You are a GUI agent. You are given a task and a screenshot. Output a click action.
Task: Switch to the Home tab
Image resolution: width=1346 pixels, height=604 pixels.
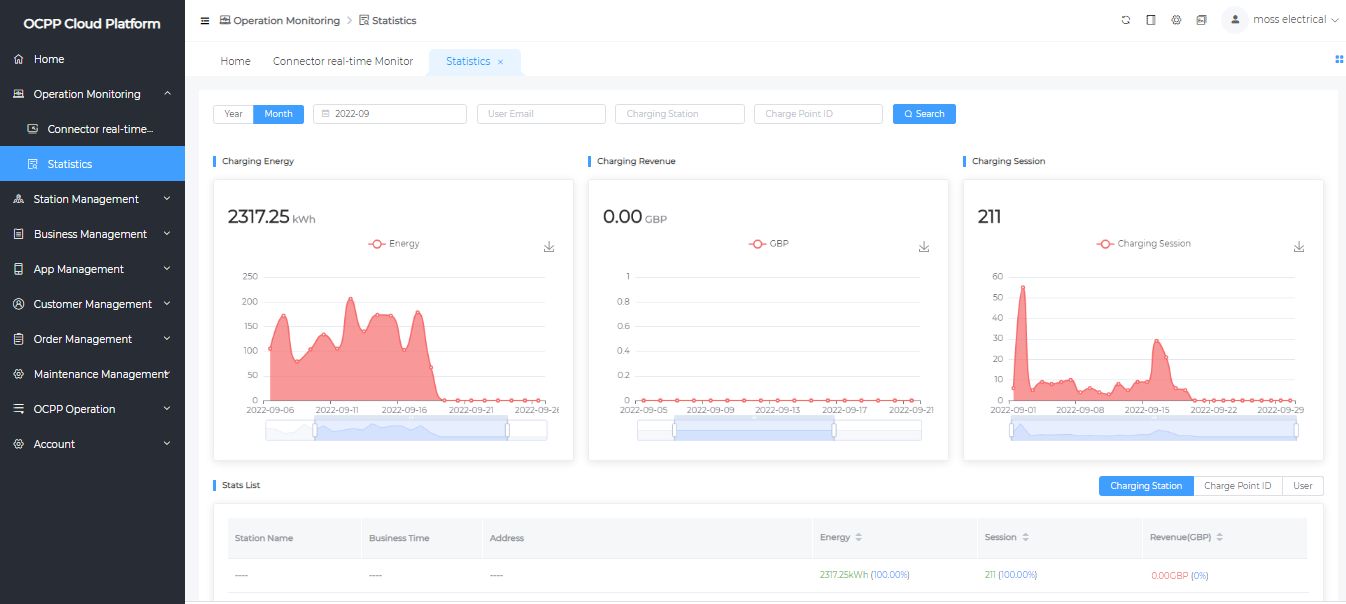tap(235, 61)
